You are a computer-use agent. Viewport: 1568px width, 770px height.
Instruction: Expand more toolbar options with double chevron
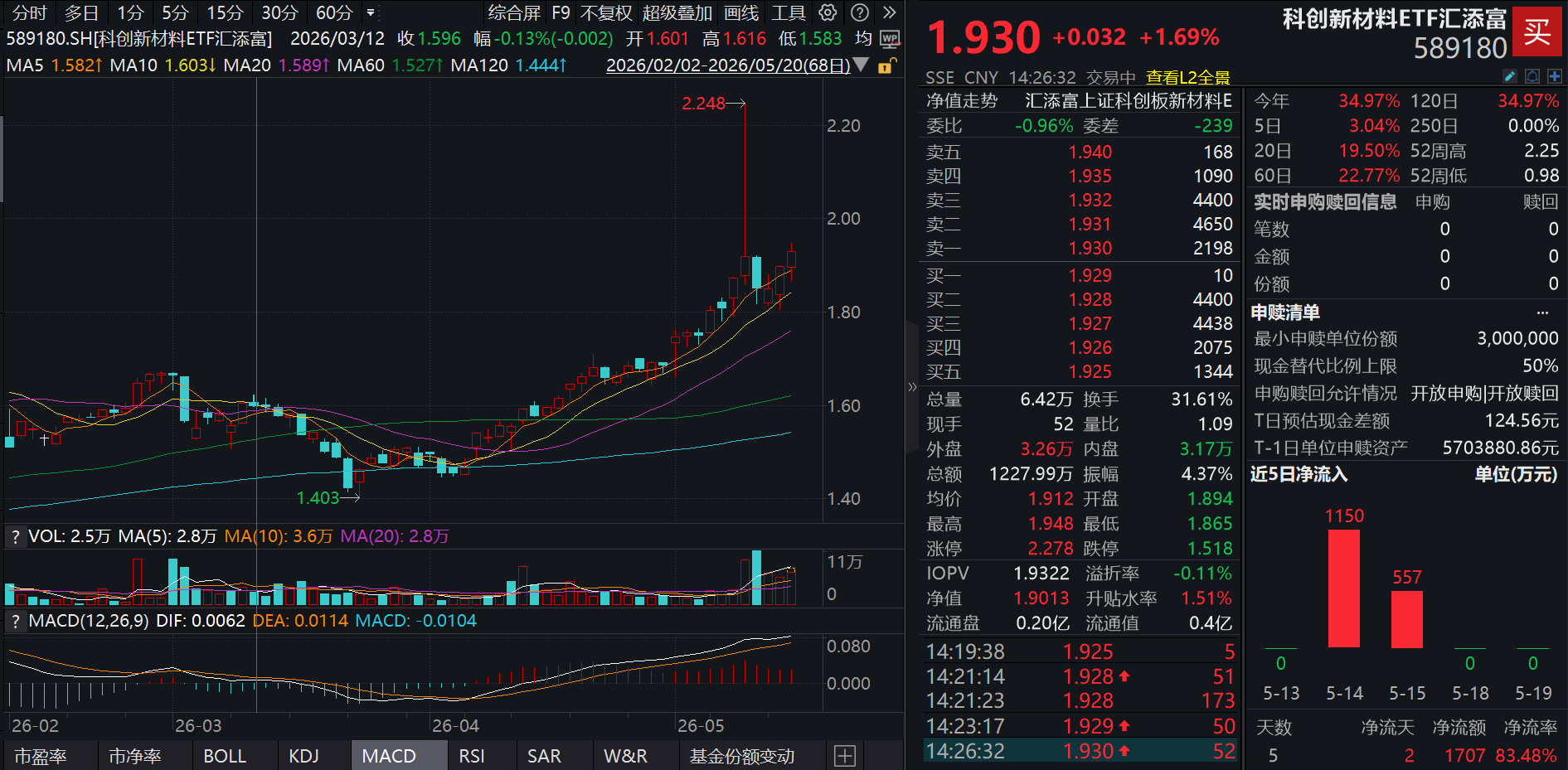tap(890, 12)
